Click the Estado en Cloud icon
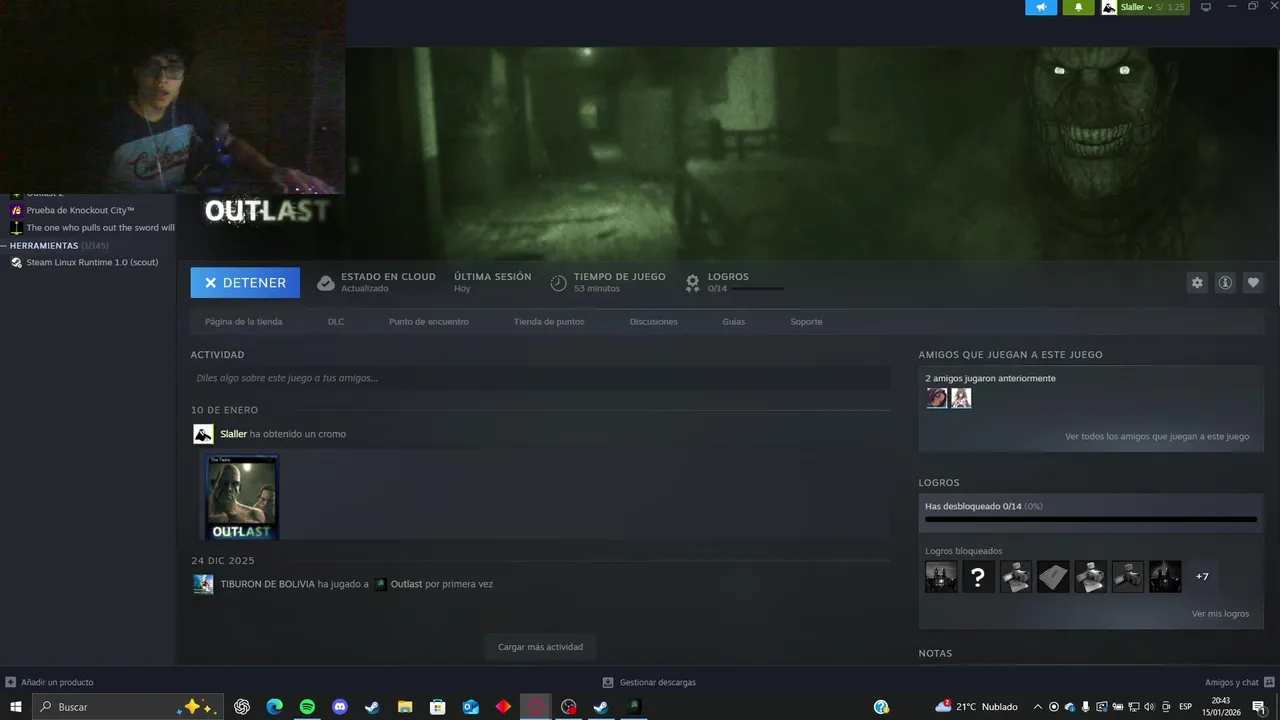 [326, 283]
